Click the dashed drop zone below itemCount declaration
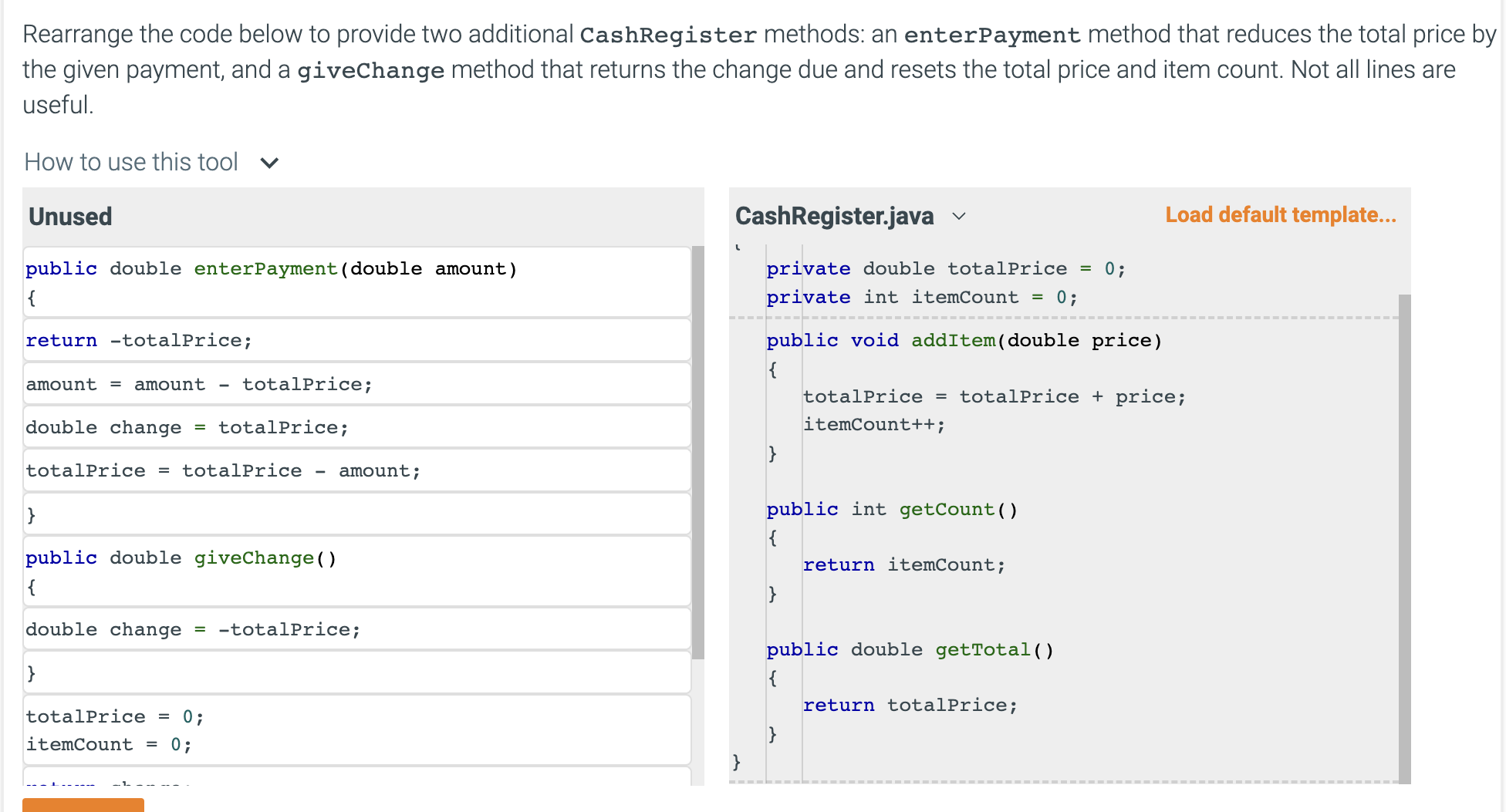This screenshot has height=812, width=1506. coord(1065,316)
